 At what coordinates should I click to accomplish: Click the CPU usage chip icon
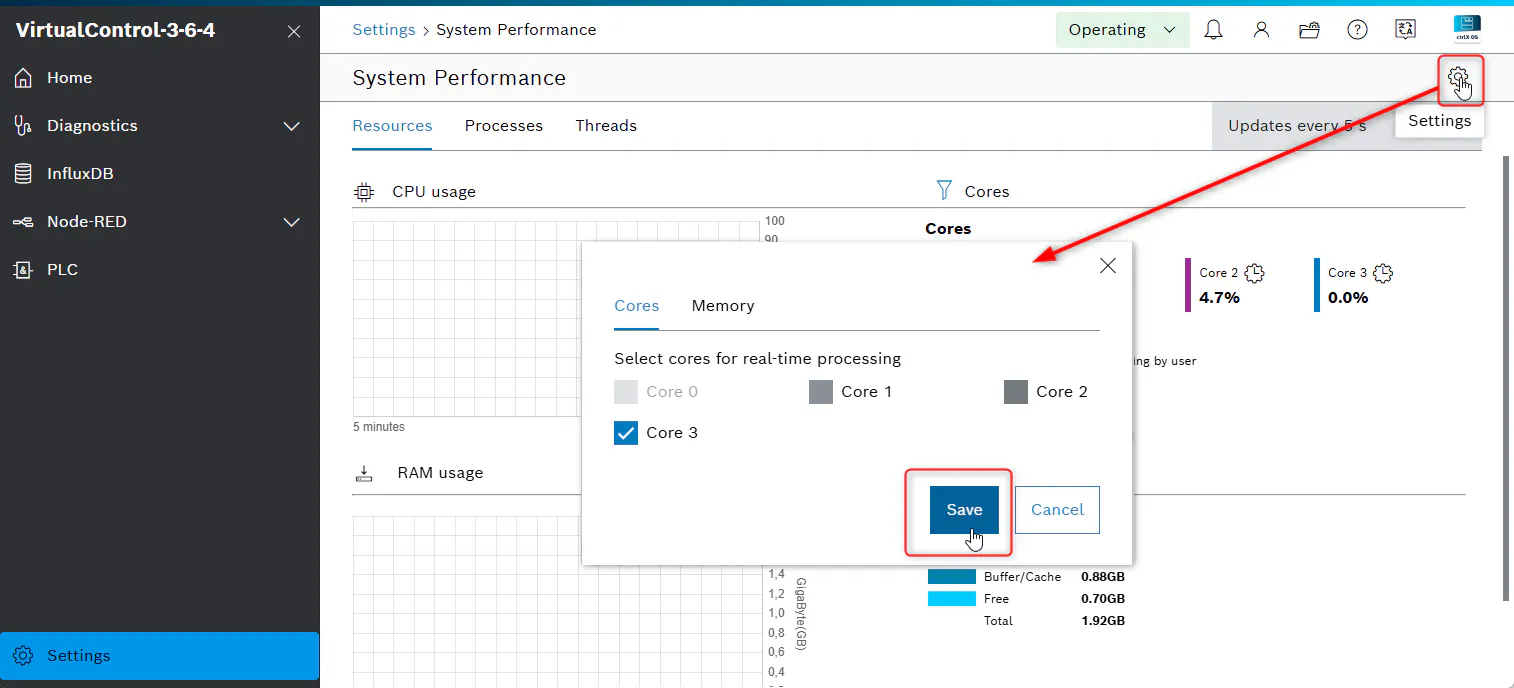(x=364, y=191)
